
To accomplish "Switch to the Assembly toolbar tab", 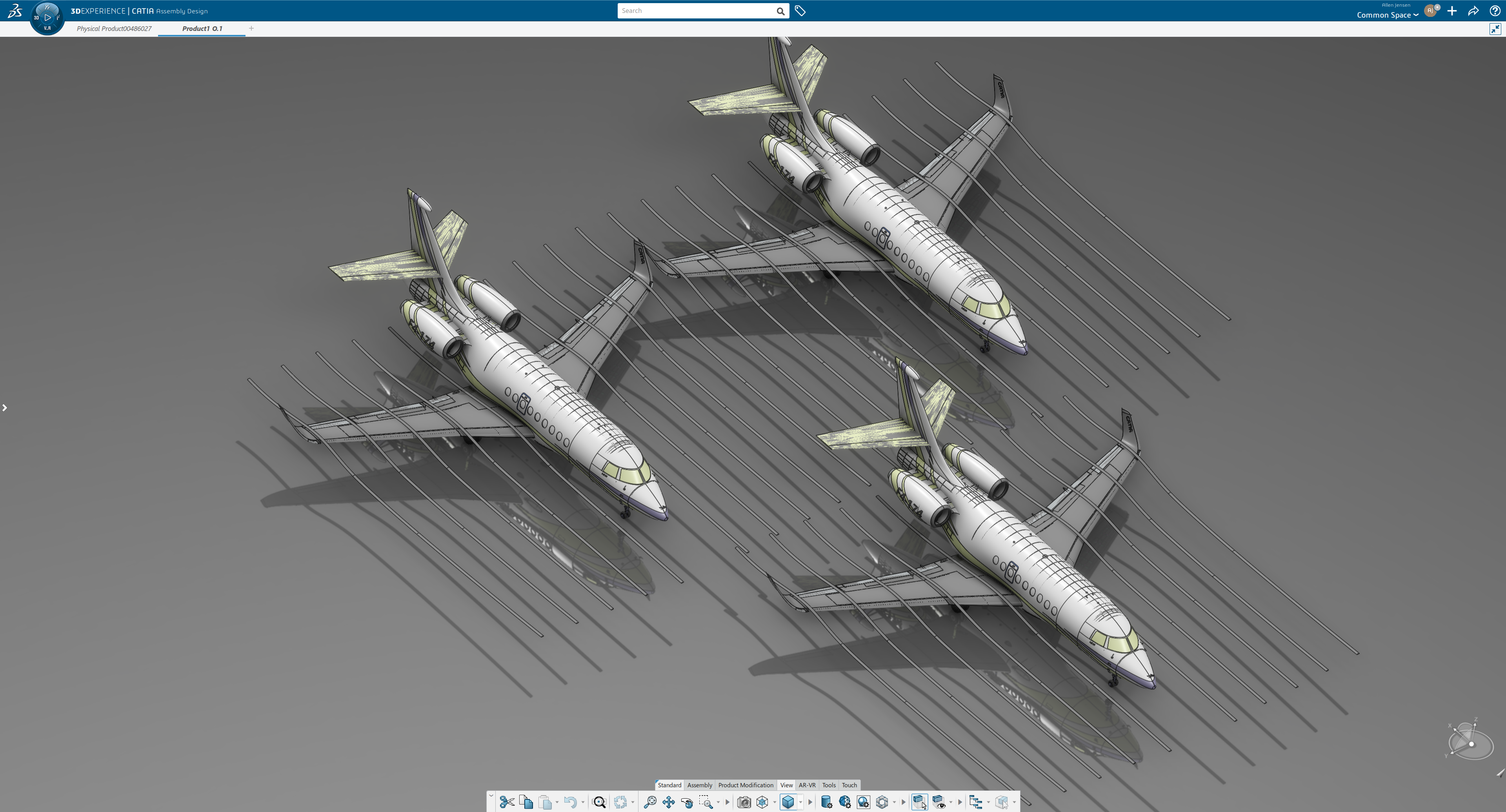I will click(x=699, y=785).
